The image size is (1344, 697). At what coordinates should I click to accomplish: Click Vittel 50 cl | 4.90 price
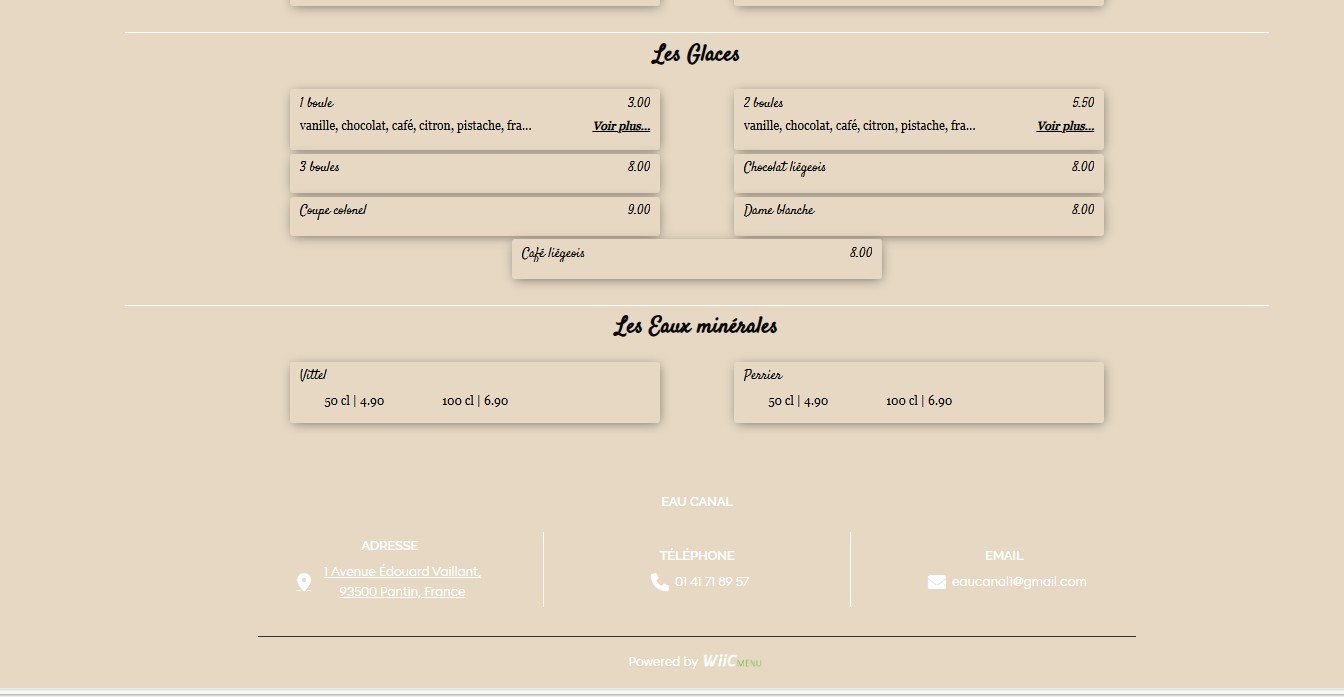354,401
